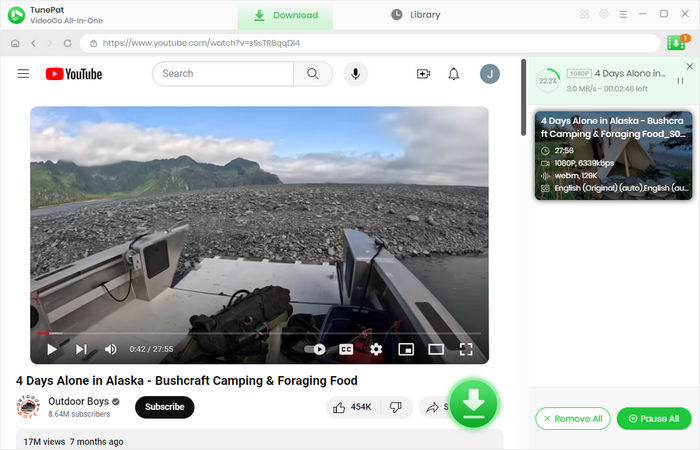Open the YouTube guide hamburger menu

[x=23, y=74]
